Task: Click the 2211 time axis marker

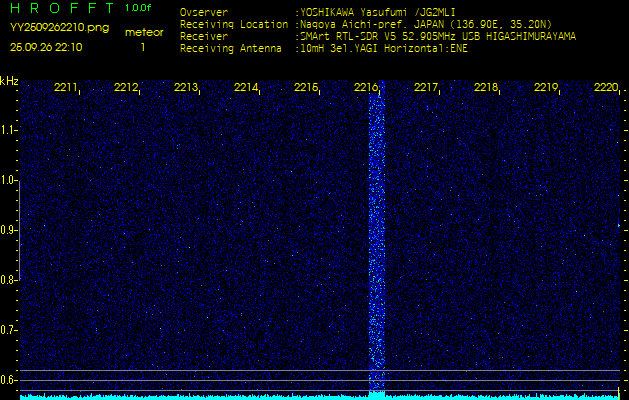Action: (65, 87)
